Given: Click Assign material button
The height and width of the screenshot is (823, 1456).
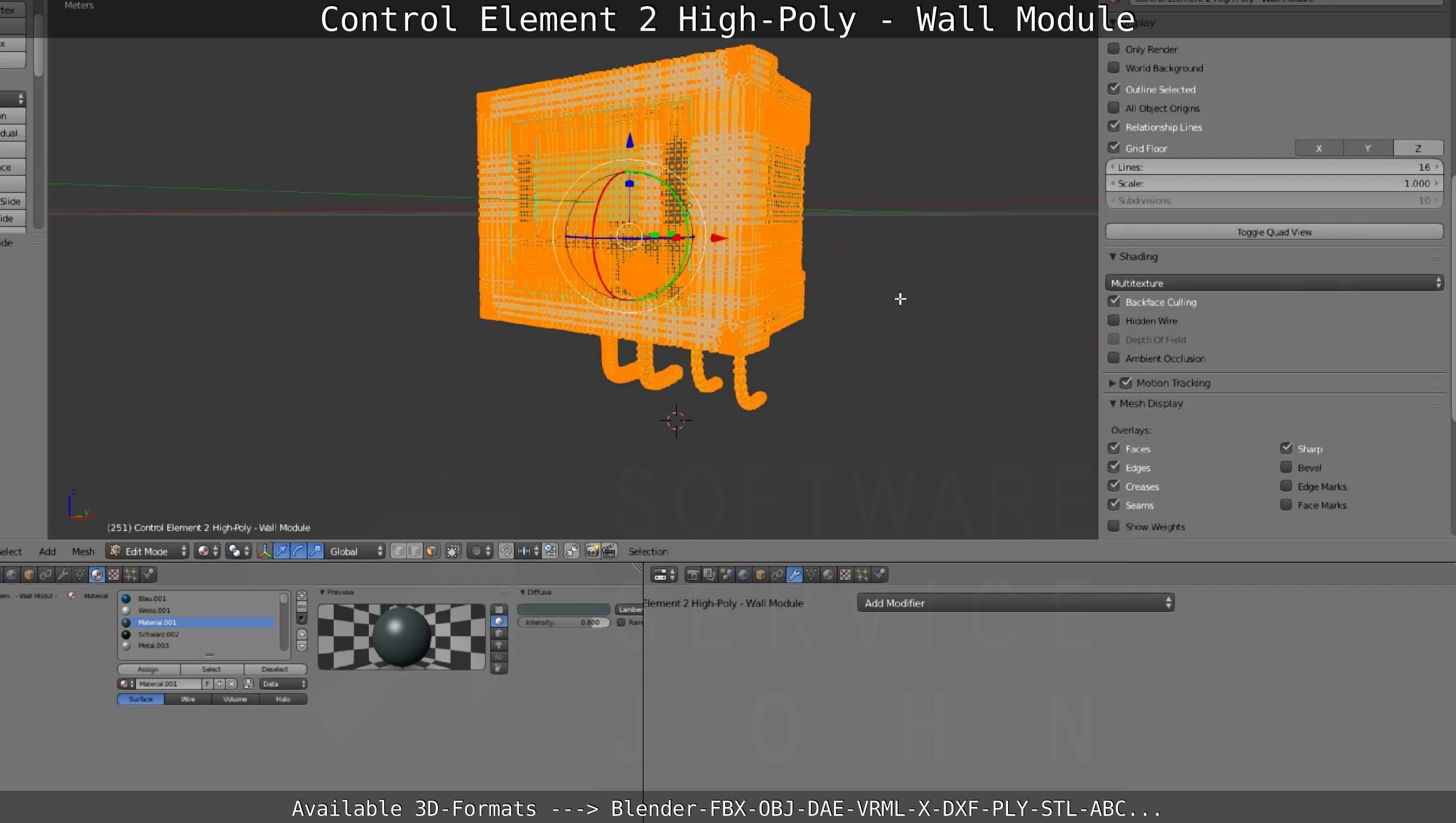Looking at the screenshot, I should (148, 669).
